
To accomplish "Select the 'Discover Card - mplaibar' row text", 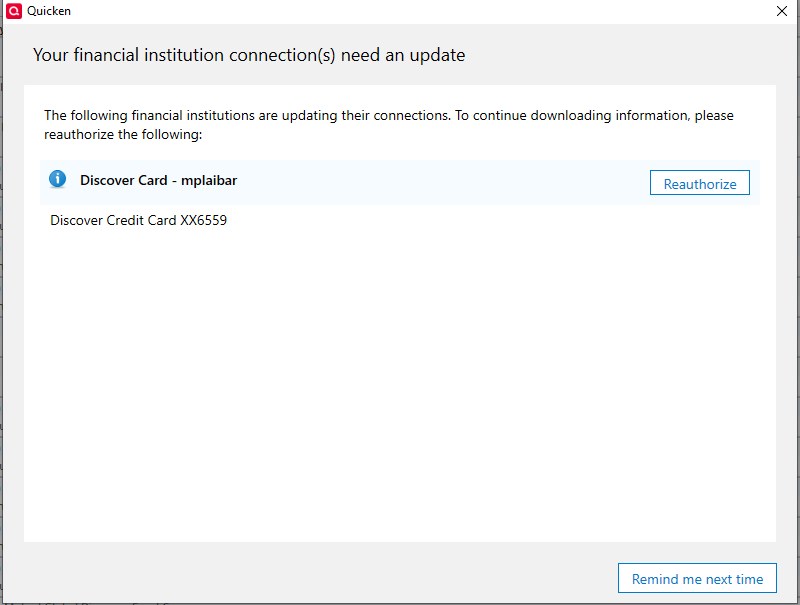I will click(x=158, y=181).
